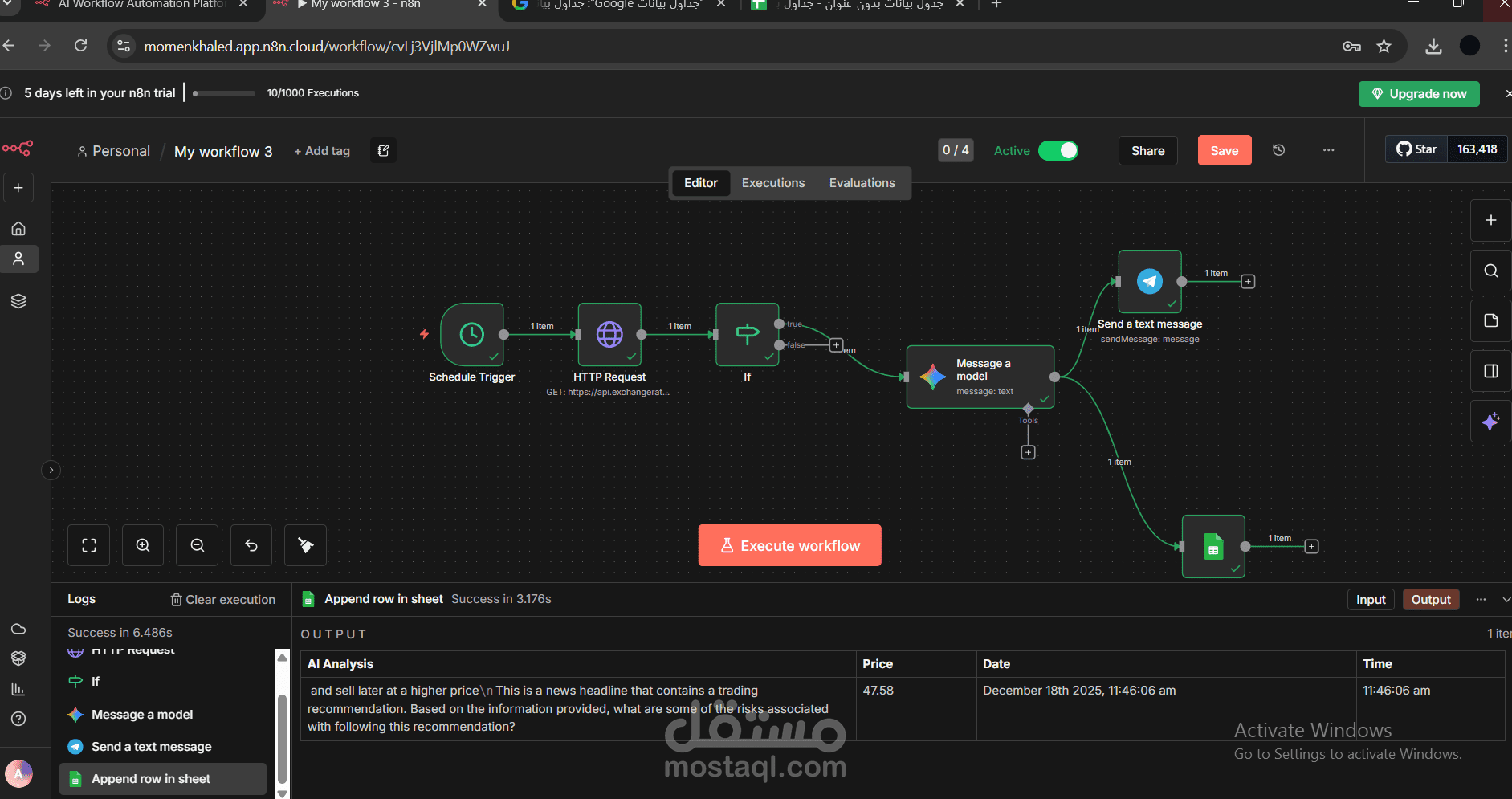The height and width of the screenshot is (799, 1512).
Task: Select the Schedule Trigger node
Action: pos(472,334)
